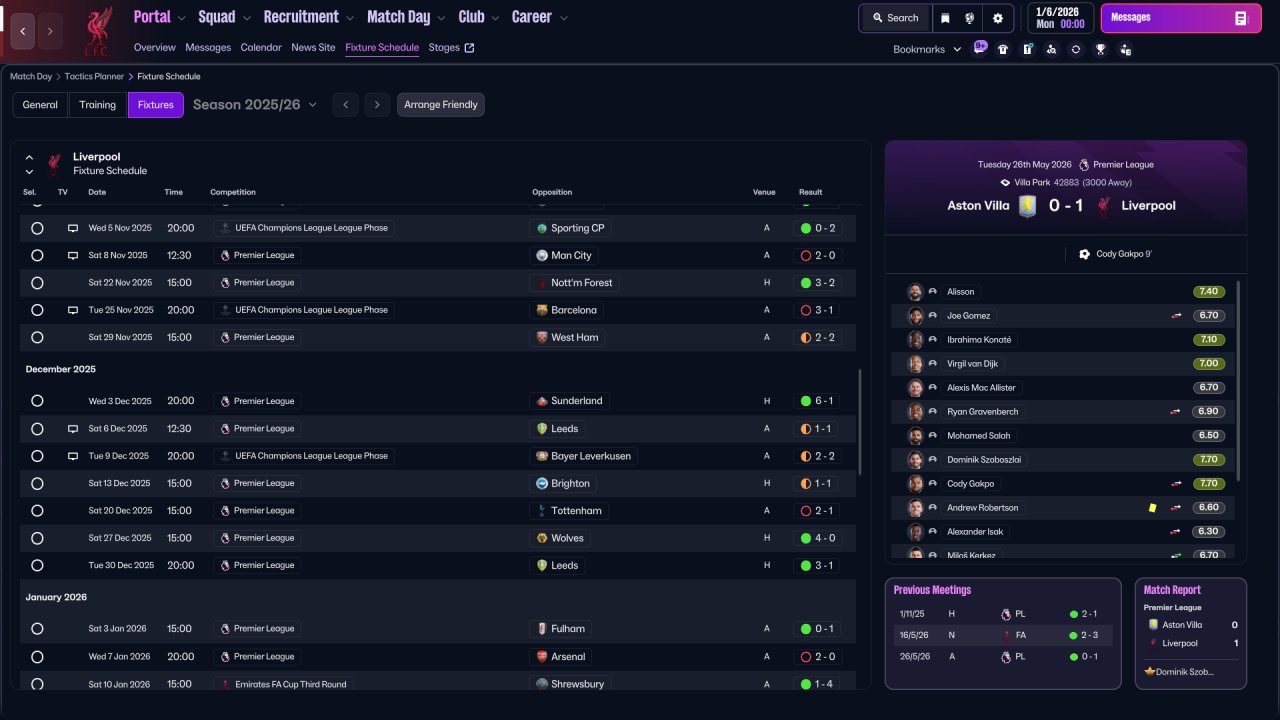The image size is (1280, 720).
Task: Open the world globe icon in top bar
Action: [x=970, y=18]
